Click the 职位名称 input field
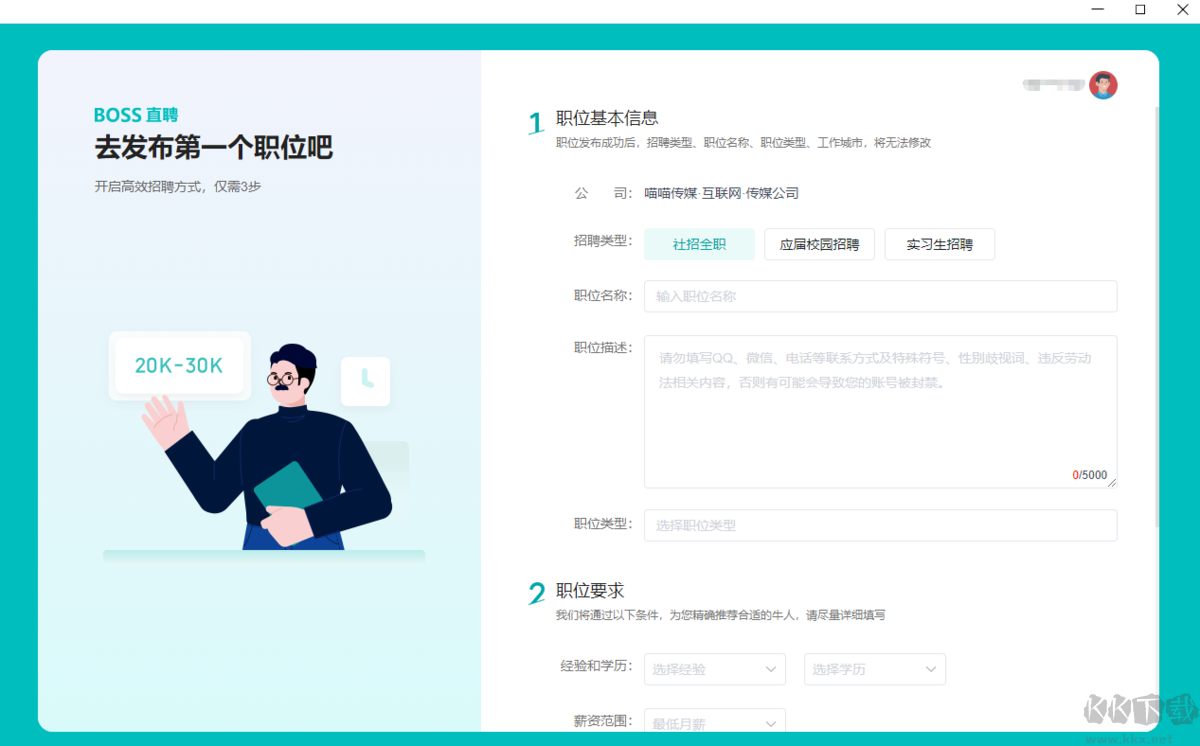This screenshot has width=1200, height=746. [x=880, y=296]
